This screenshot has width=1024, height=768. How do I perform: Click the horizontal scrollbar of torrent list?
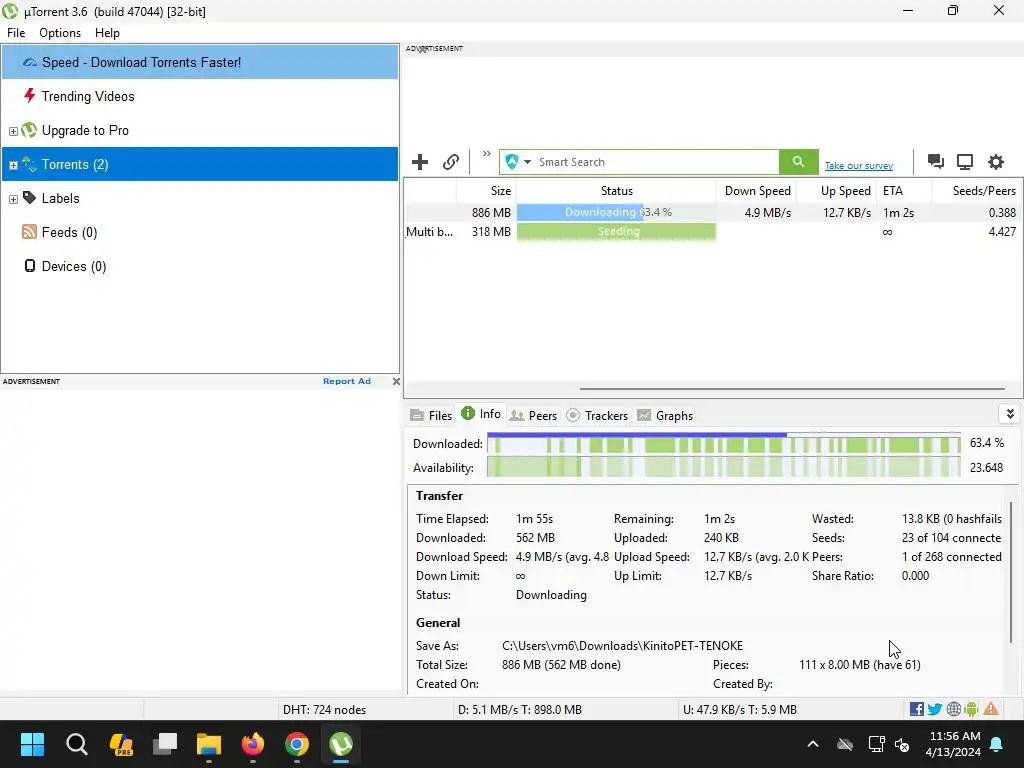coord(792,389)
